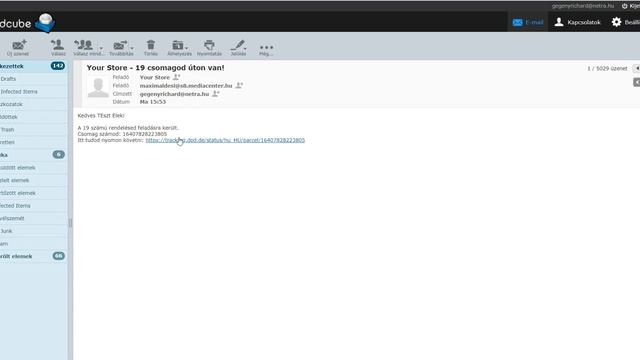Open the folder showing 66 unread
Image resolution: width=640 pixels, height=360 pixels.
point(33,256)
